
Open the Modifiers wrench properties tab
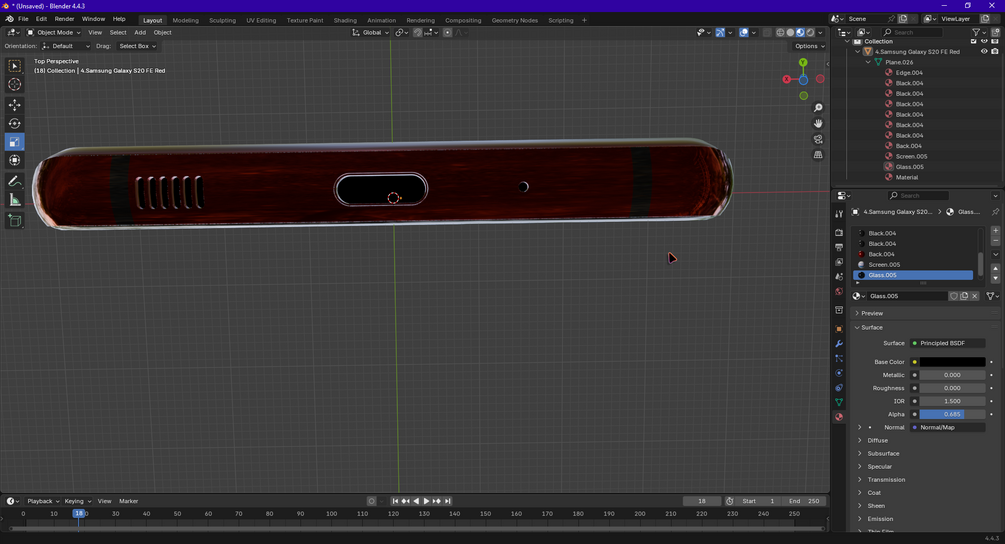tap(839, 344)
